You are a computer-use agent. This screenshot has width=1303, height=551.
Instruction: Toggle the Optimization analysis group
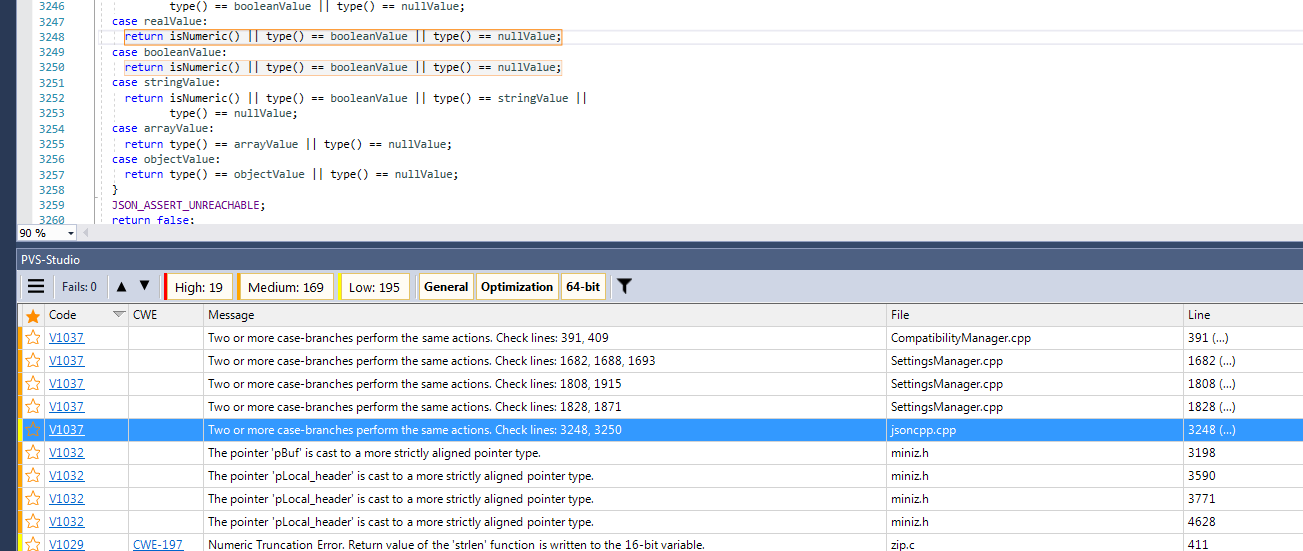pos(517,287)
